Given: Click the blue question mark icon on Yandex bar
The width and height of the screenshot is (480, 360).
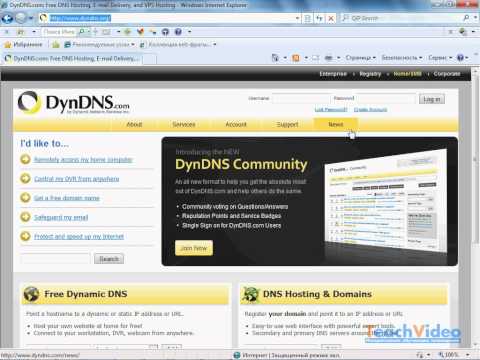Looking at the screenshot, I should [178, 32].
